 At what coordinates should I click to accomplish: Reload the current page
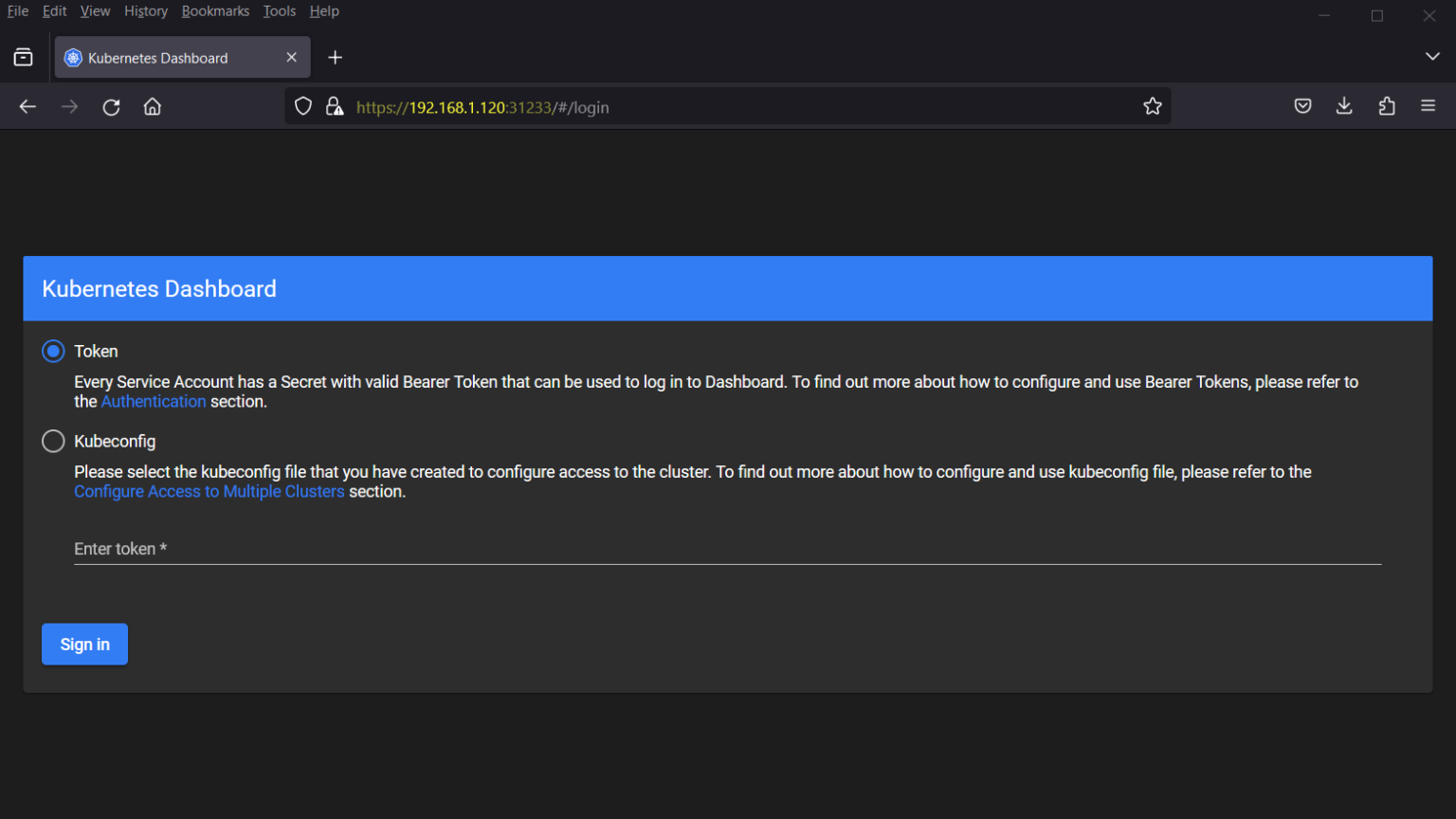click(111, 107)
